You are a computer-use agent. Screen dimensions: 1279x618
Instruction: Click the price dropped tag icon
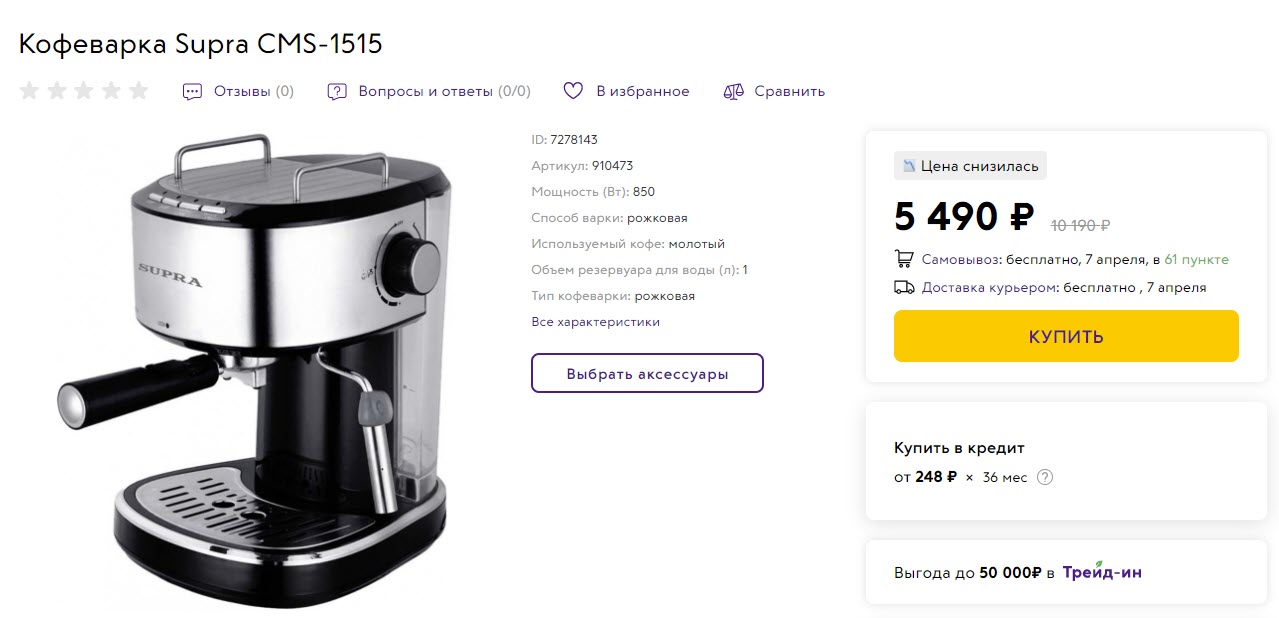[909, 166]
